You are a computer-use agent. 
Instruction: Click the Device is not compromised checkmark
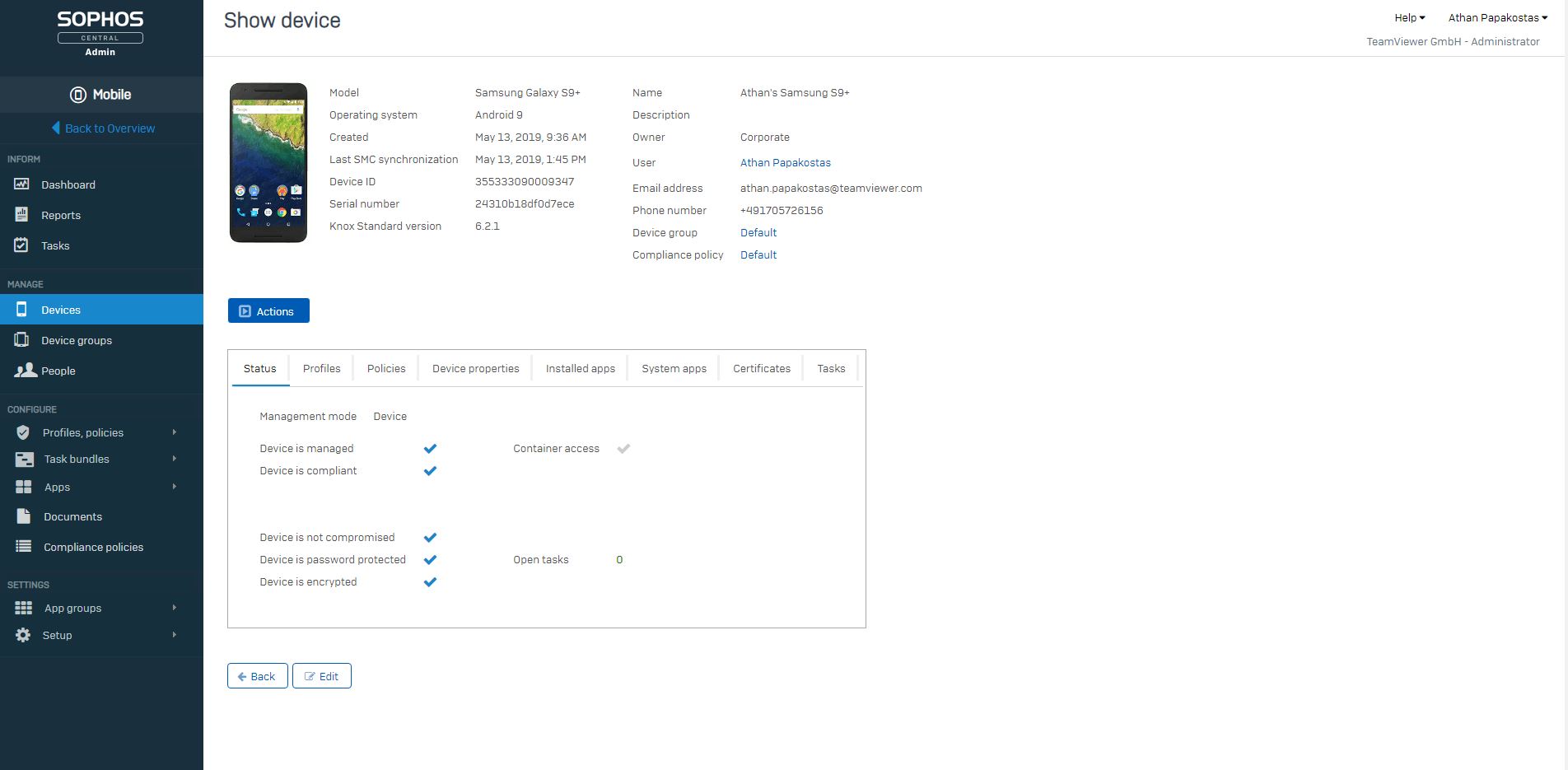[x=430, y=538]
